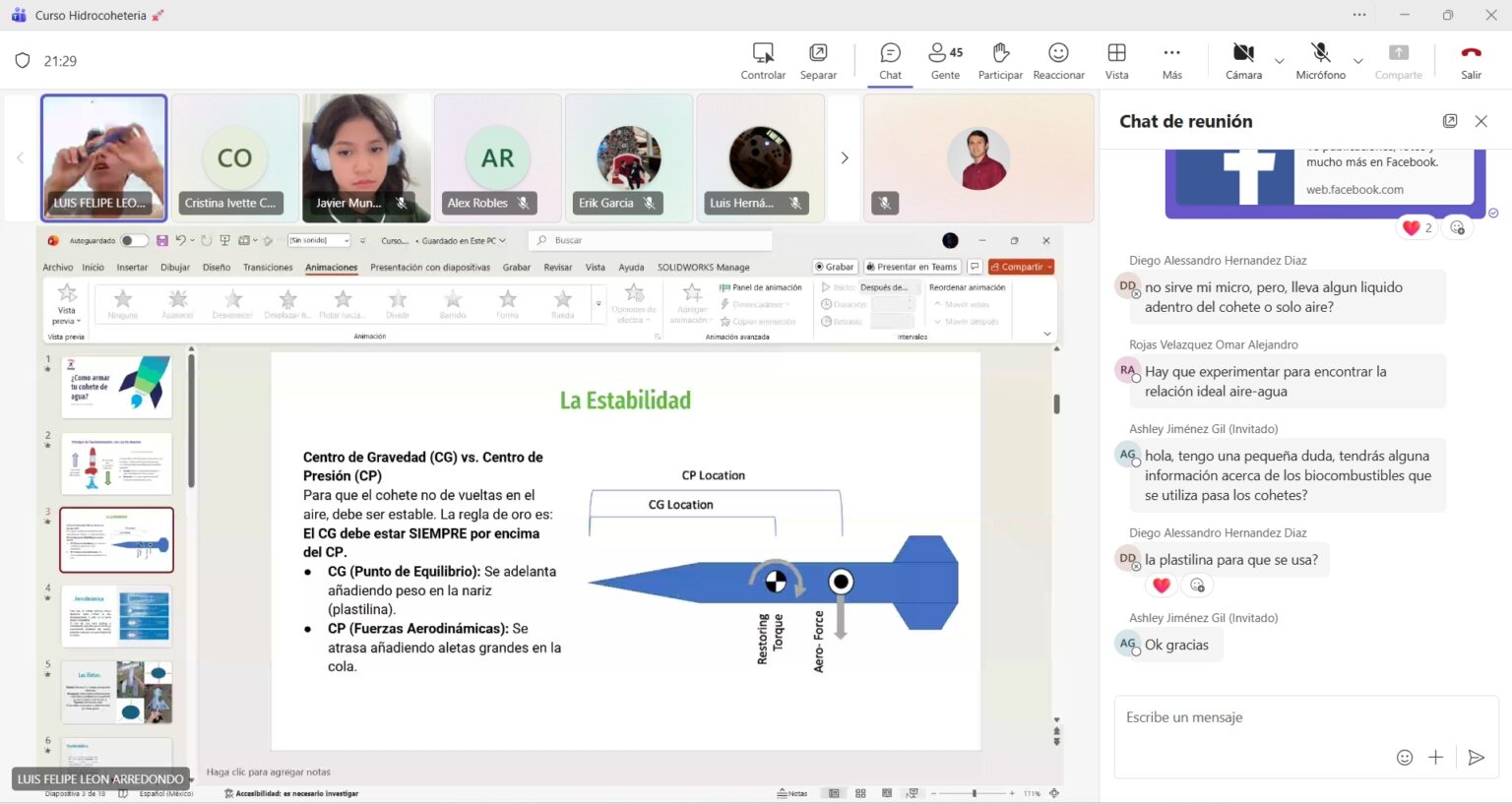
Task: Open the web.facebook.com link in chat
Action: [x=1355, y=189]
